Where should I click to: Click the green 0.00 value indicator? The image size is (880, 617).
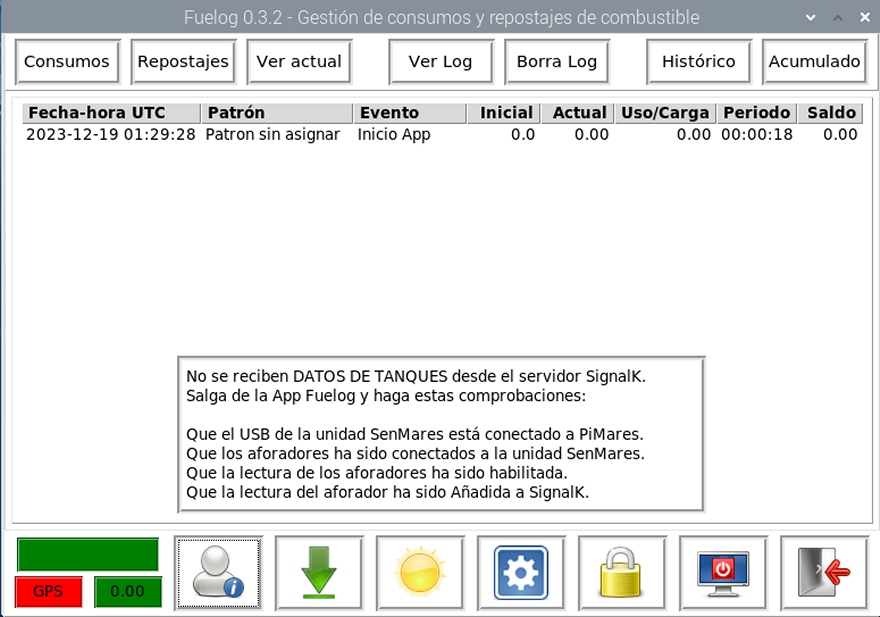pyautogui.click(x=127, y=591)
